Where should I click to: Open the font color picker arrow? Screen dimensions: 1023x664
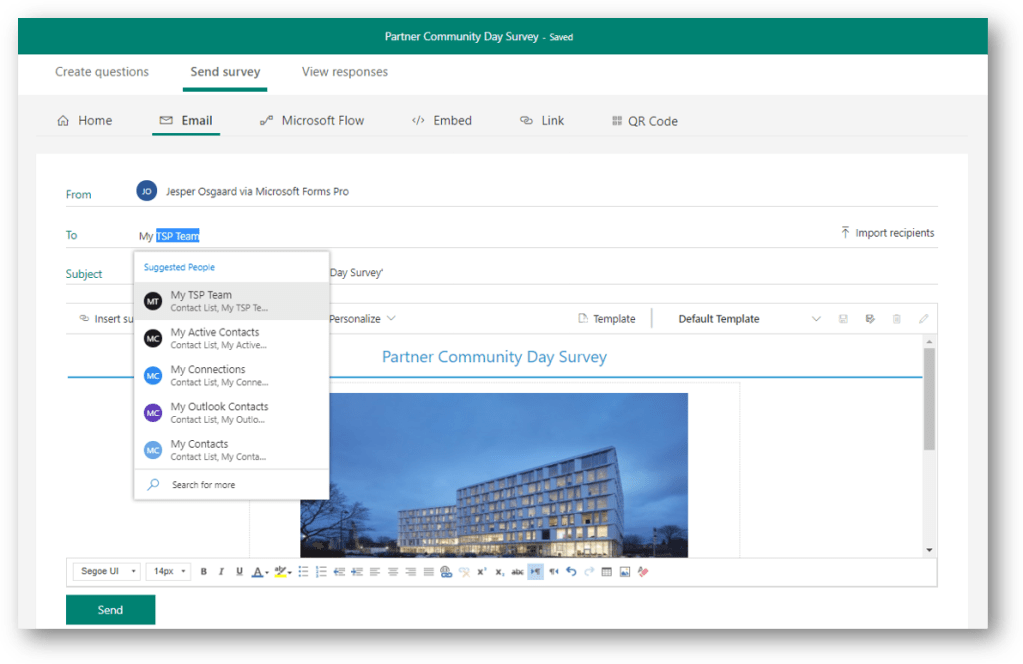267,573
